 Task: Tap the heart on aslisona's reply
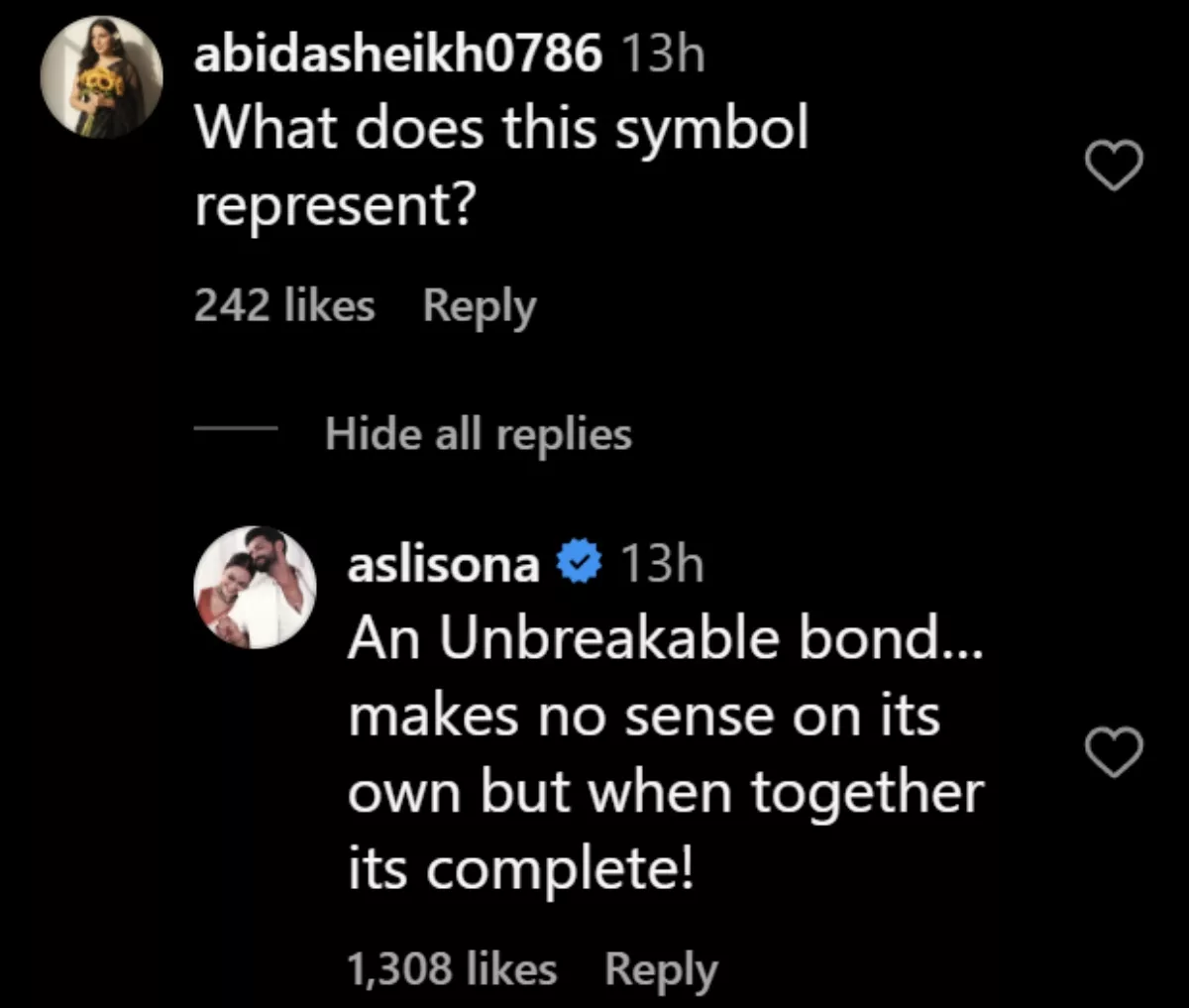pyautogui.click(x=1115, y=752)
